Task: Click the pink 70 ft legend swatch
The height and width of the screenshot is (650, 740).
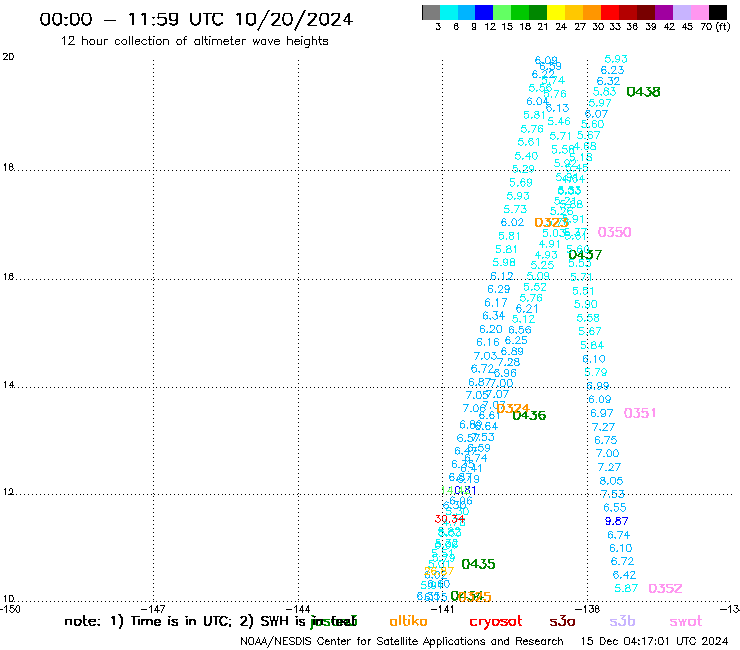Action: point(699,12)
